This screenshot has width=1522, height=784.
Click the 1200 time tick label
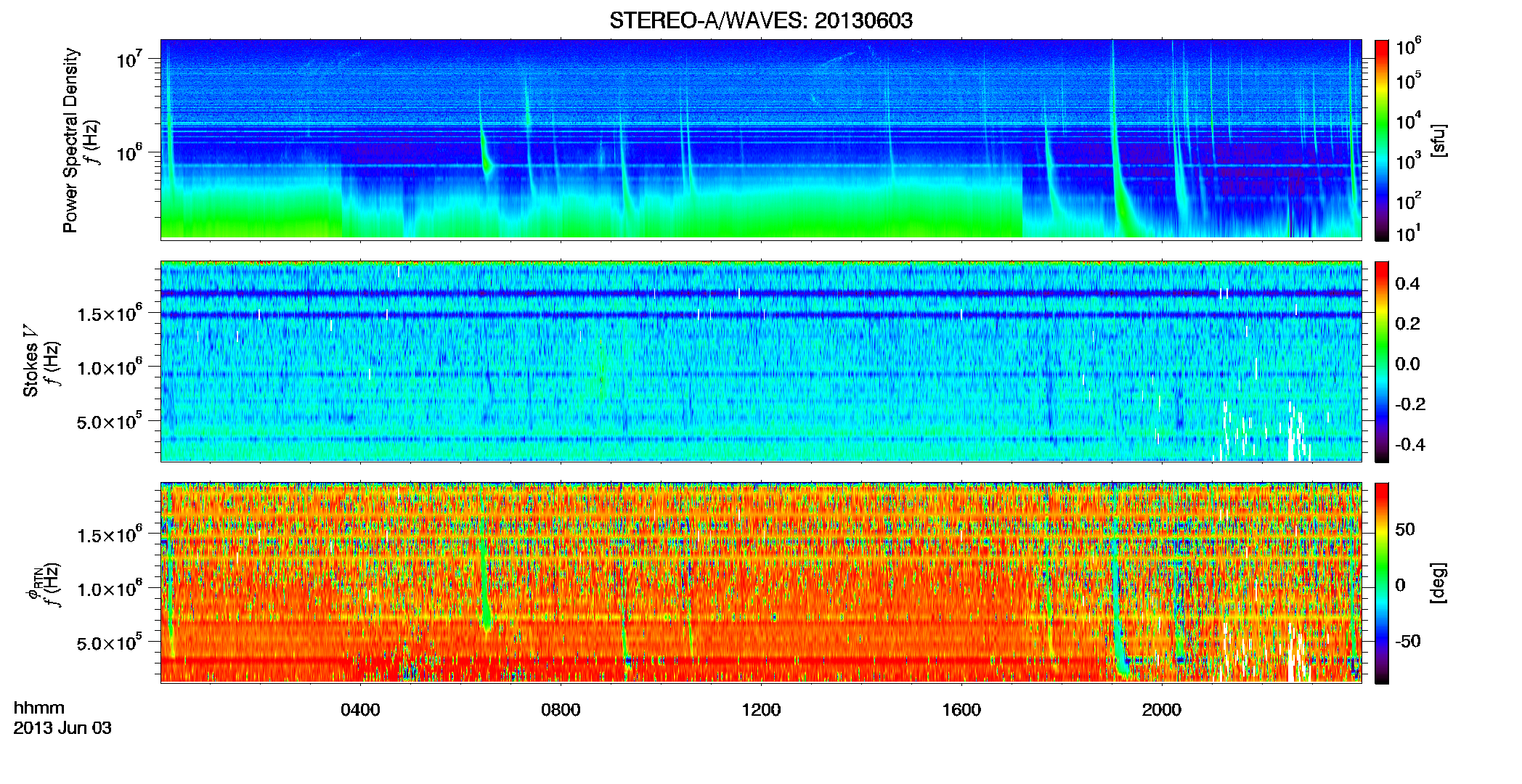761,710
